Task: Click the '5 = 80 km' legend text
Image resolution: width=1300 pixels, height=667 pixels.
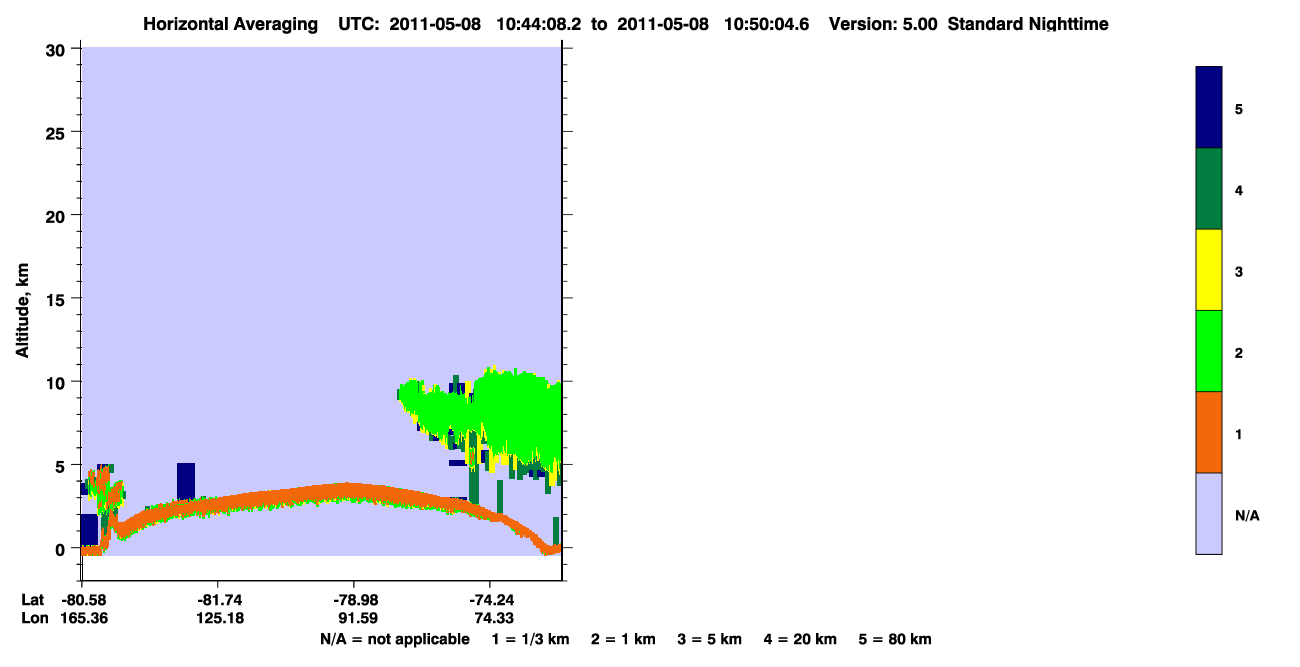Action: [x=896, y=639]
